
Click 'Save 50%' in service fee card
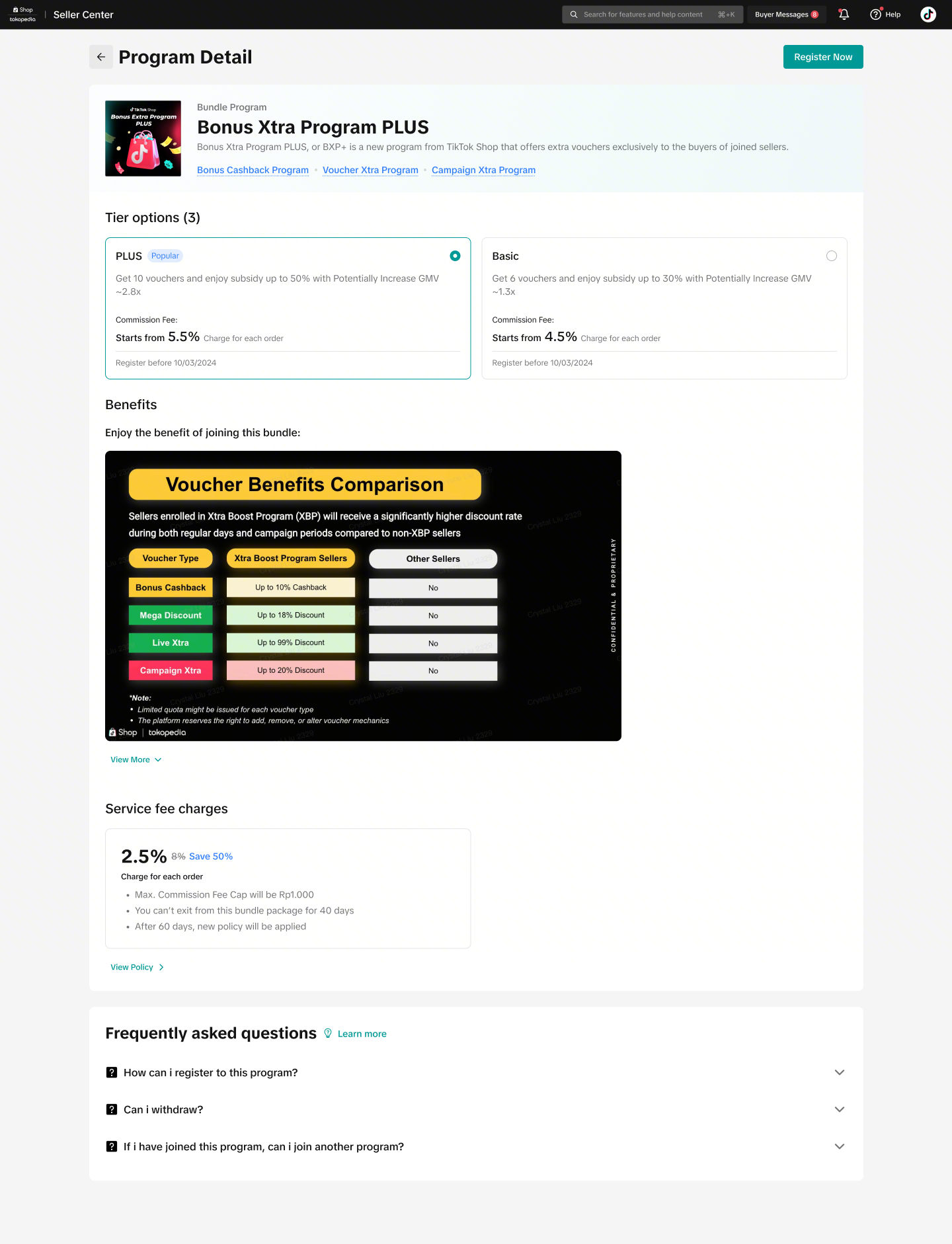click(x=211, y=856)
